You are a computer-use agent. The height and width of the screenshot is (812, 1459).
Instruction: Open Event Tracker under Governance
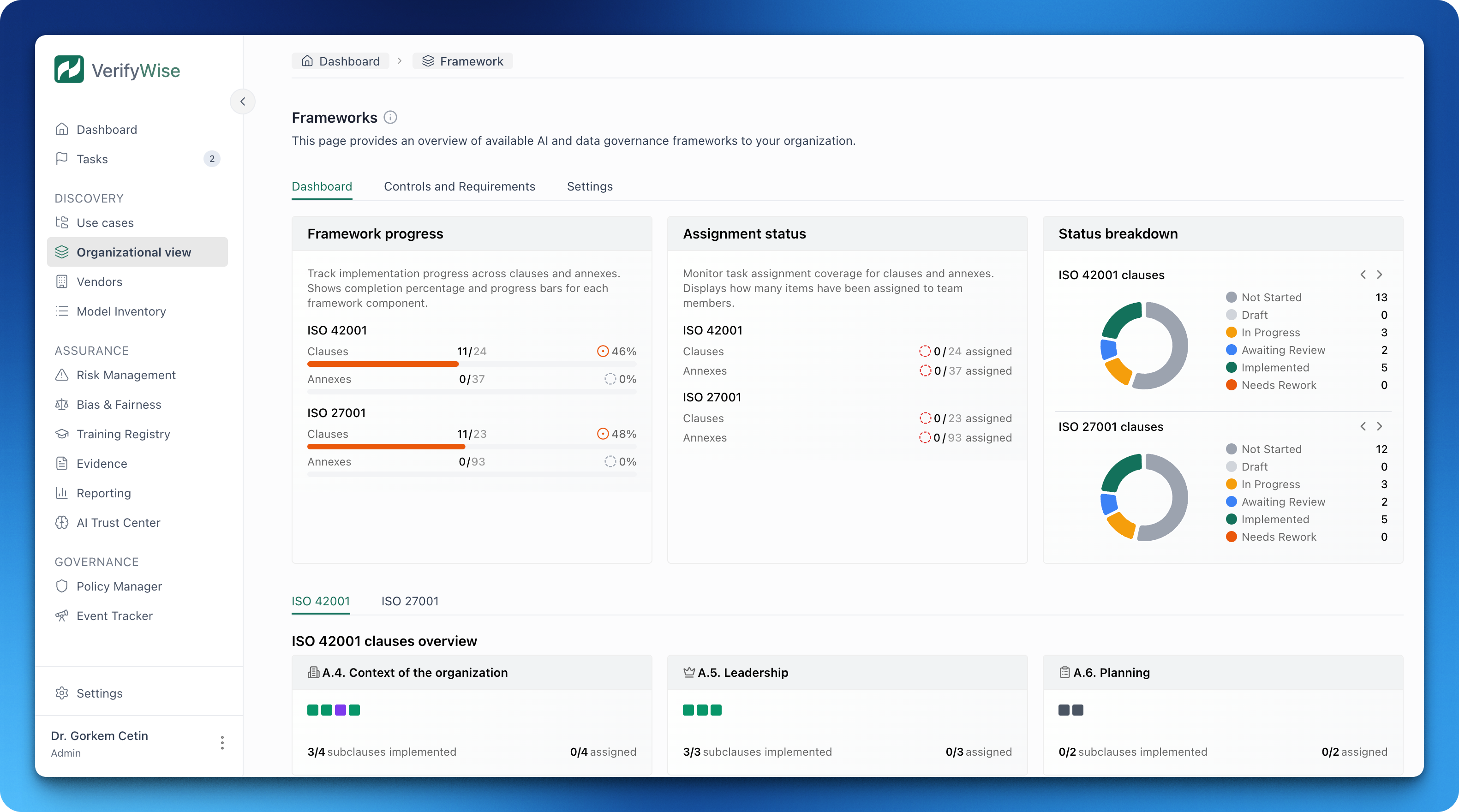pos(115,615)
